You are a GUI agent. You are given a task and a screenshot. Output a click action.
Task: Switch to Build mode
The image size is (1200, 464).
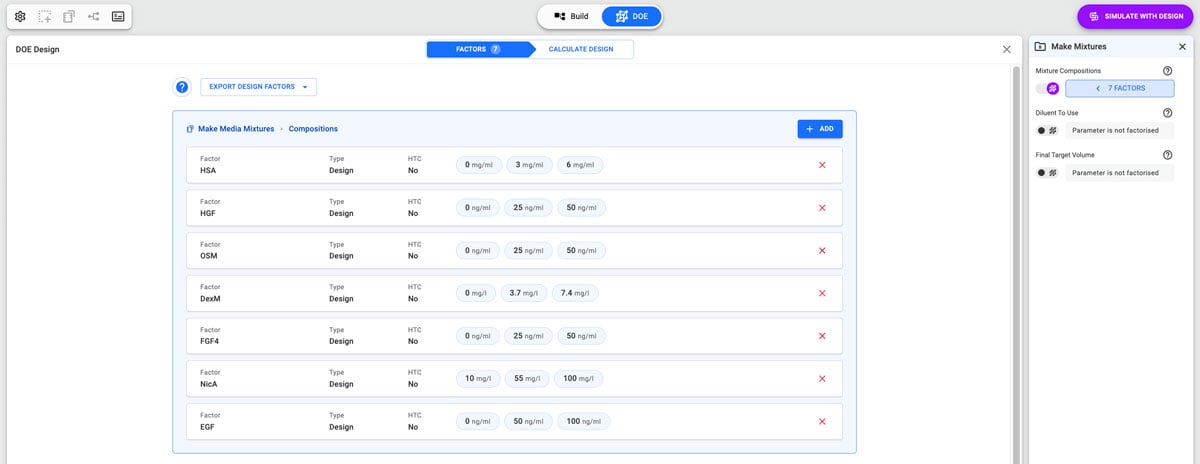click(x=571, y=17)
